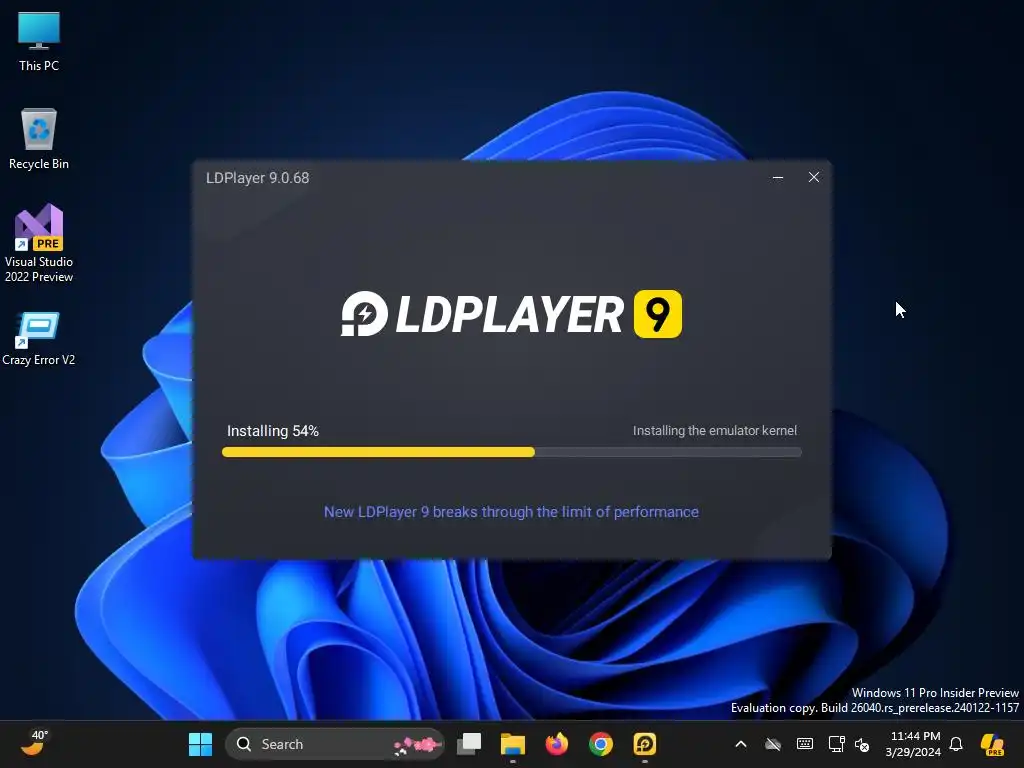Image resolution: width=1024 pixels, height=768 pixels.
Task: Launch Firefox from the taskbar
Action: pyautogui.click(x=556, y=744)
